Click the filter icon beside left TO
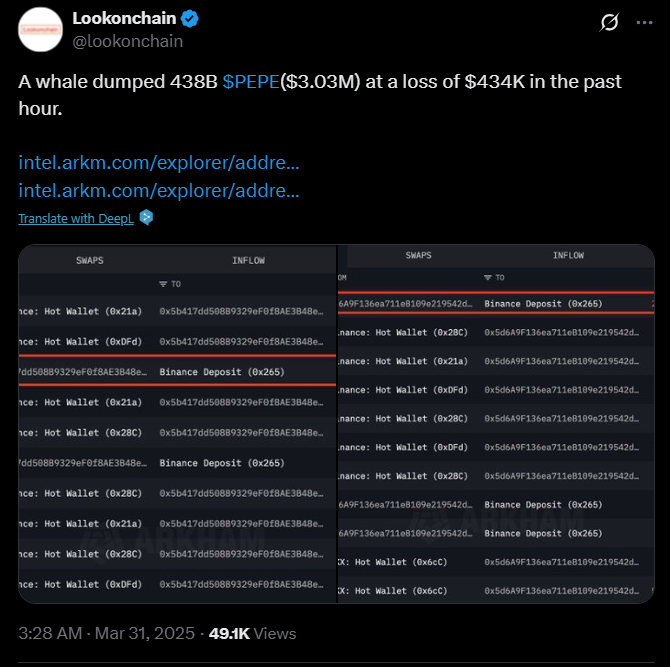This screenshot has height=667, width=670. click(163, 284)
